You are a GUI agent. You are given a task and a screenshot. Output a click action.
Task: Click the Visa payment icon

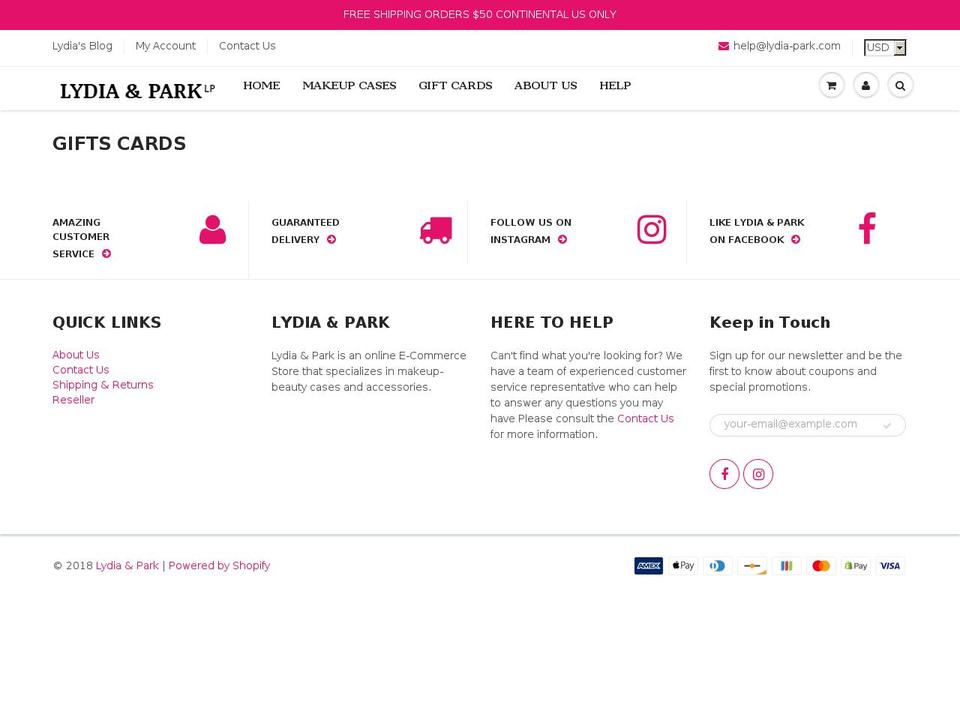[890, 566]
